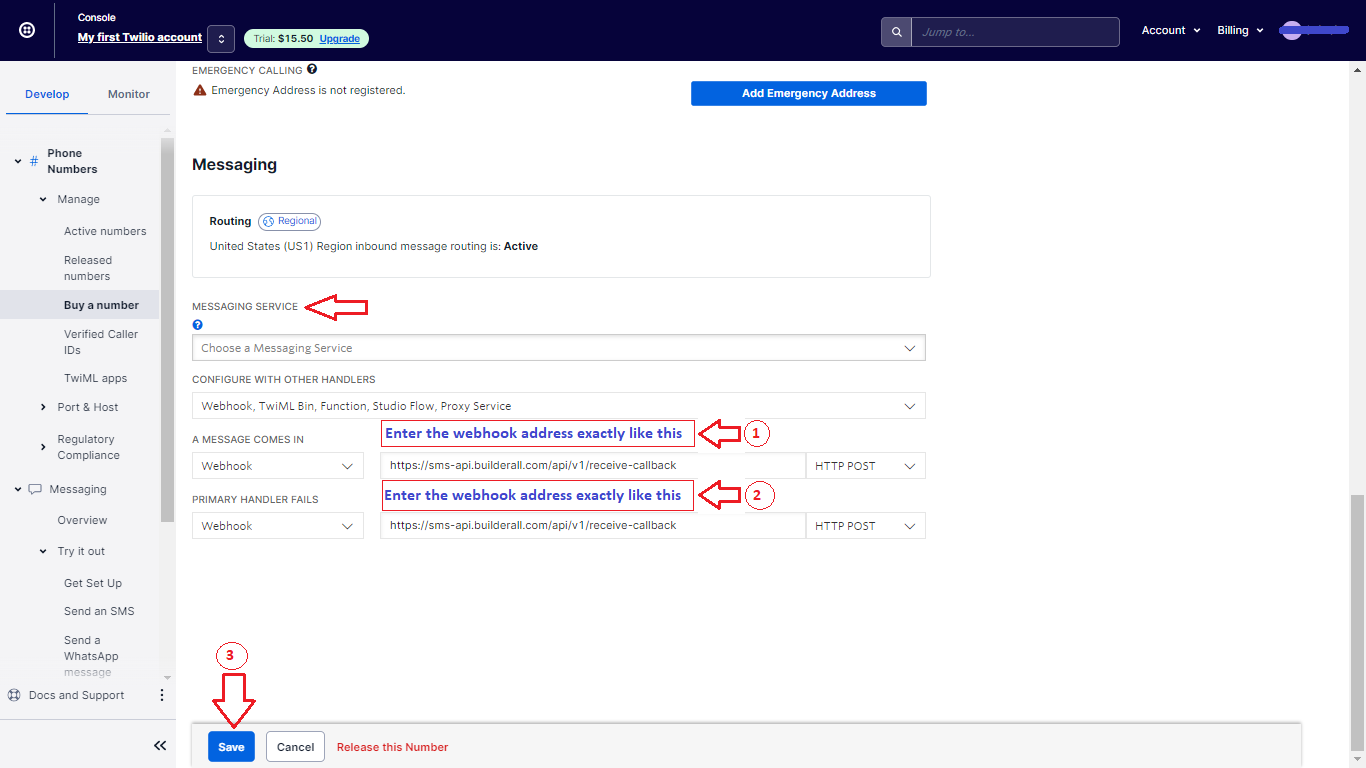The width and height of the screenshot is (1366, 768).
Task: Click the Messaging speech bubble icon
Action: (x=35, y=489)
